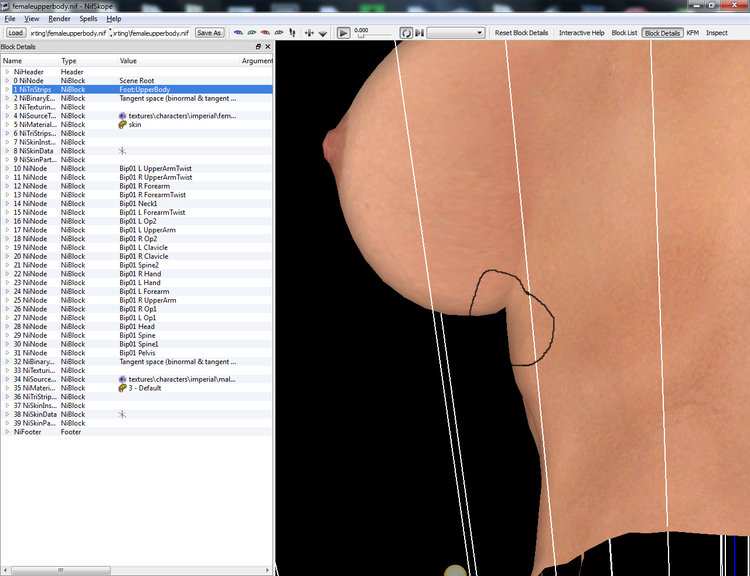Click the NifSkope title bar icon
This screenshot has width=750, height=576.
click(5, 6)
